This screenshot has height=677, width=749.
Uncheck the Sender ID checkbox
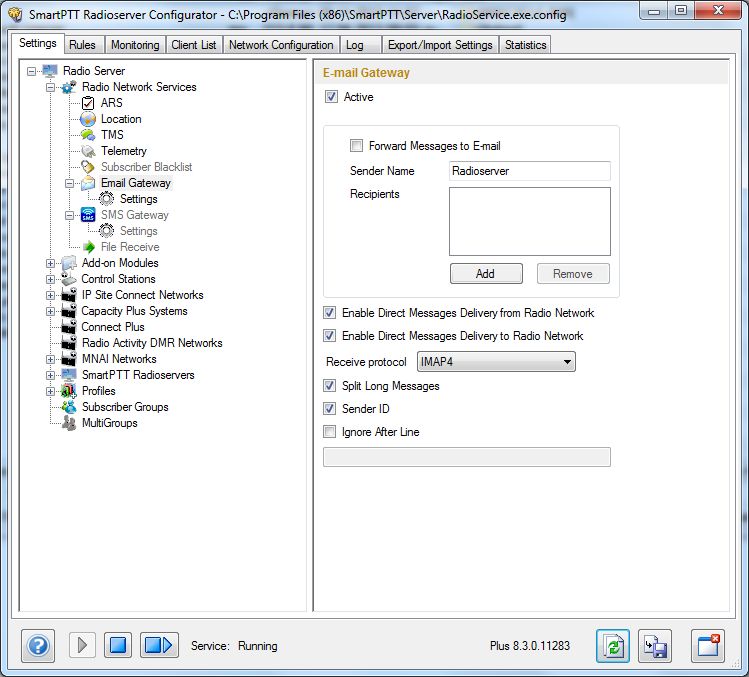click(x=330, y=408)
